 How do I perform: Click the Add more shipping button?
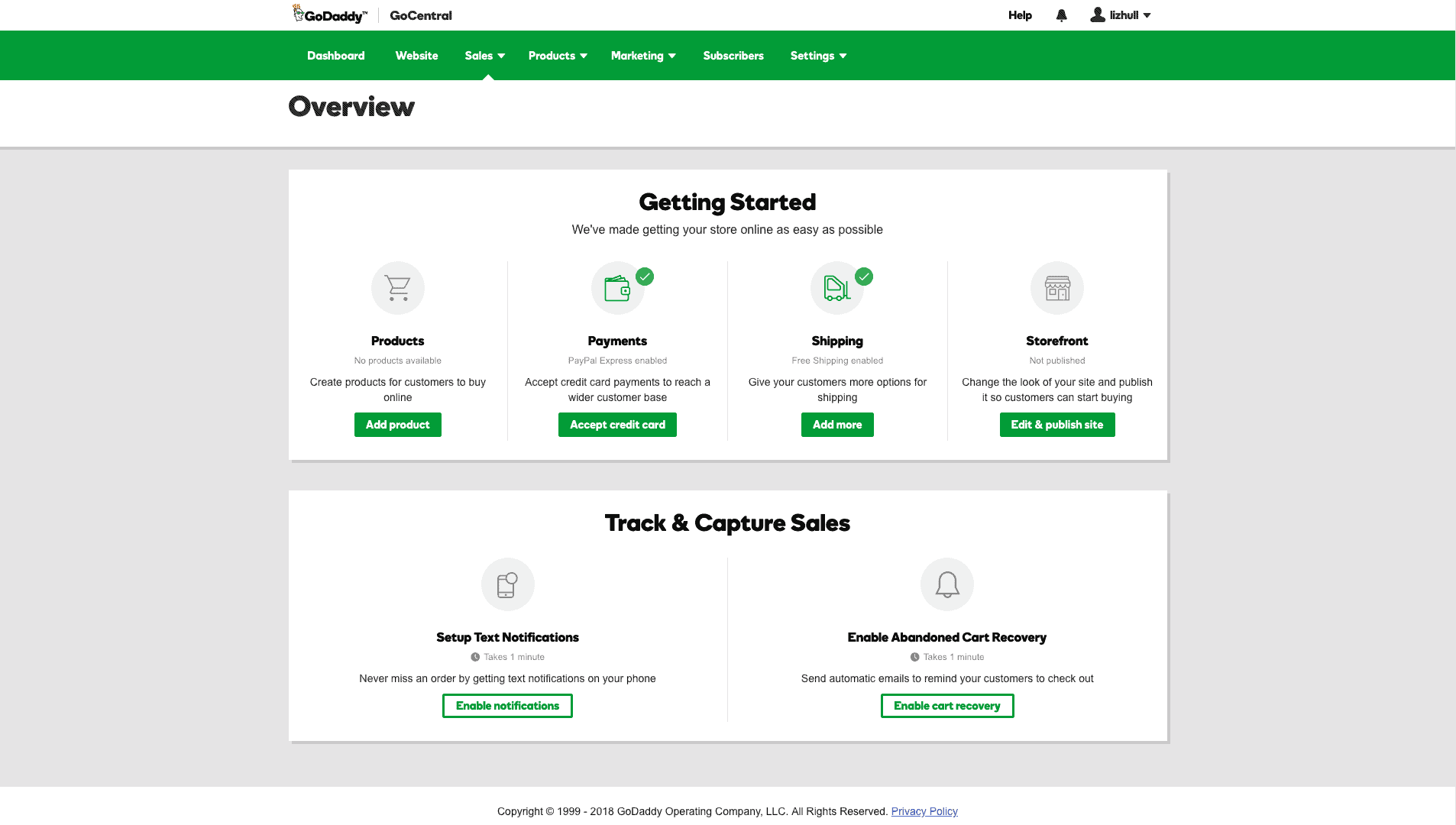tap(837, 425)
